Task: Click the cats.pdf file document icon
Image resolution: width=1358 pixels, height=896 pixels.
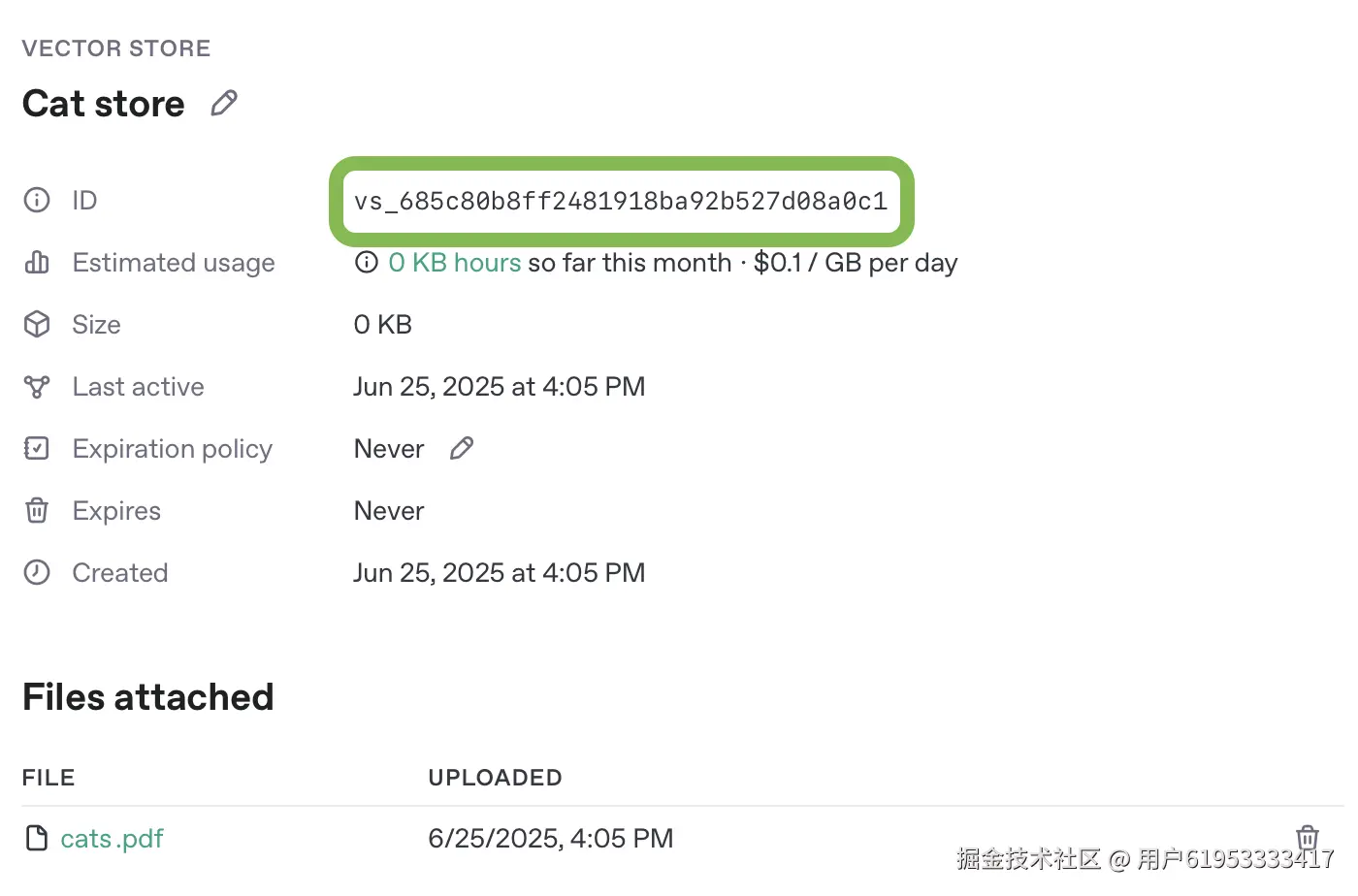Action: (x=37, y=838)
